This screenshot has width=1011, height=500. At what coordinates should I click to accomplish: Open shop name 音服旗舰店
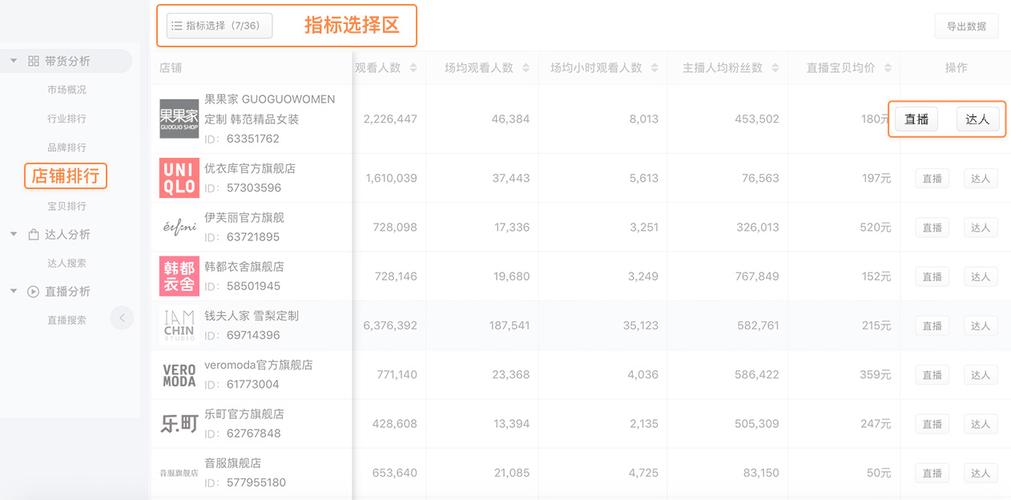(232, 463)
